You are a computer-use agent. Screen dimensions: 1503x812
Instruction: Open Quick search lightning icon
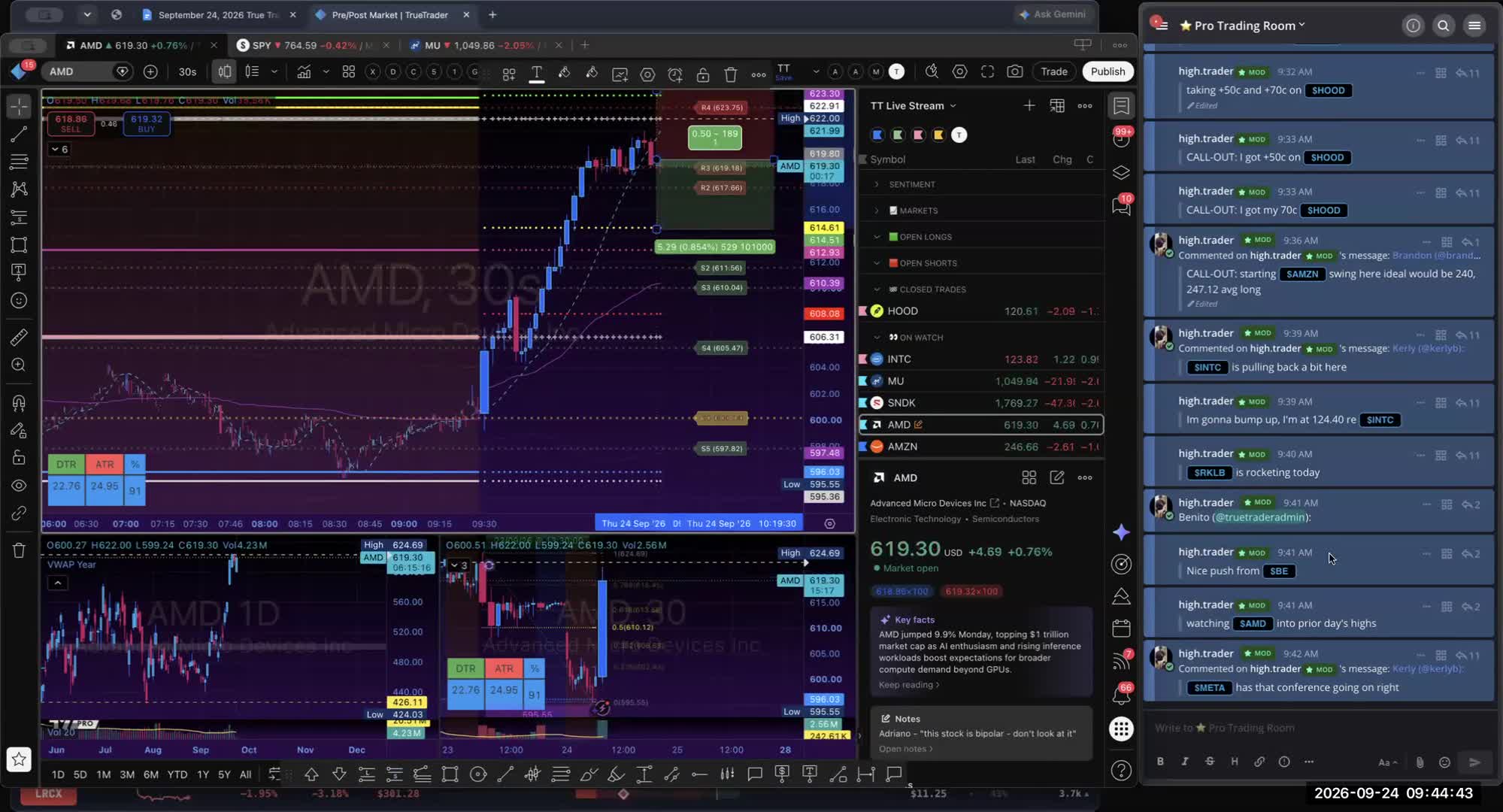932,71
